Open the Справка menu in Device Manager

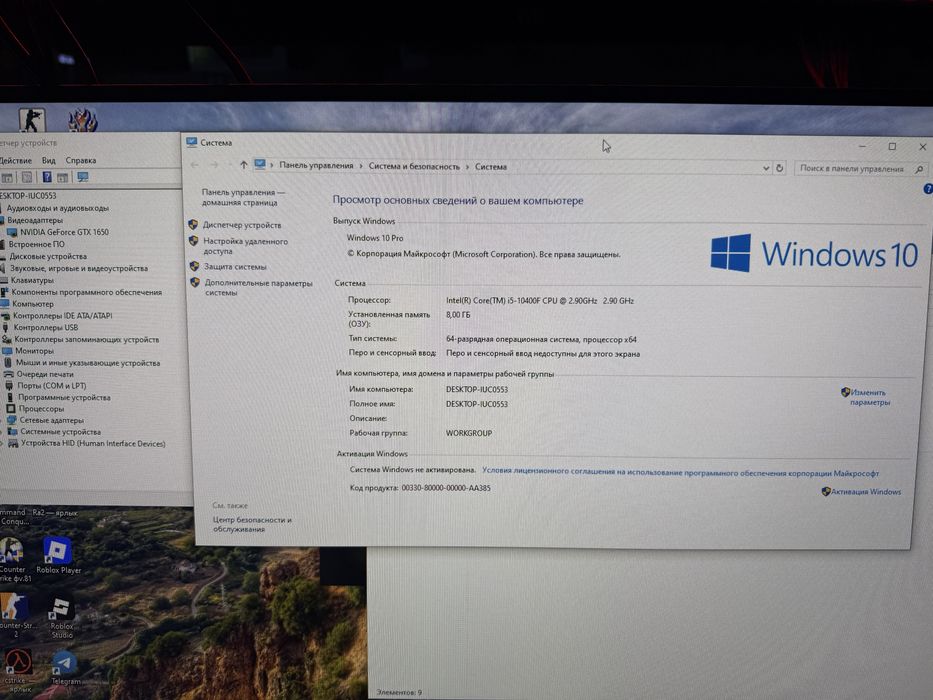pos(80,161)
